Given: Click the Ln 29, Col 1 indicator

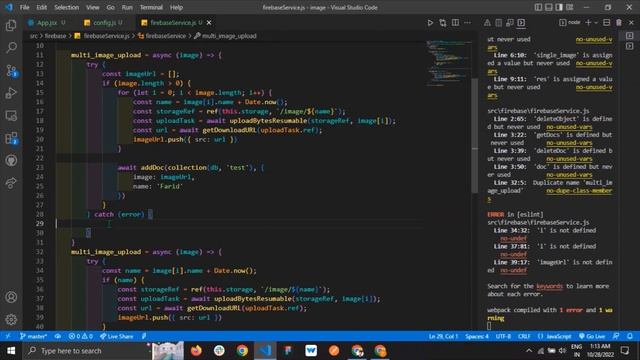Looking at the screenshot, I should point(443,336).
